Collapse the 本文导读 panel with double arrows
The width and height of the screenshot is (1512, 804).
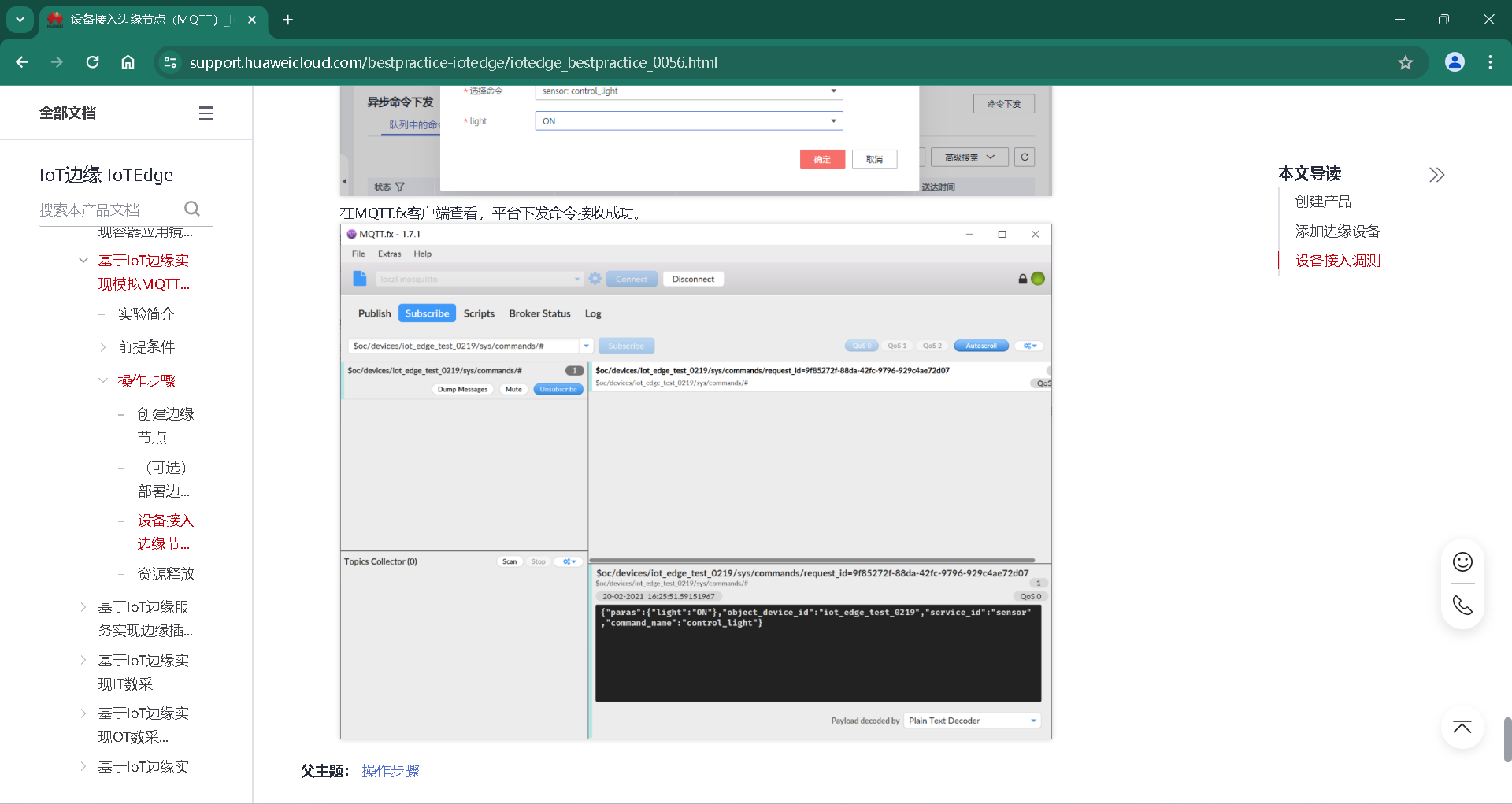click(x=1437, y=174)
